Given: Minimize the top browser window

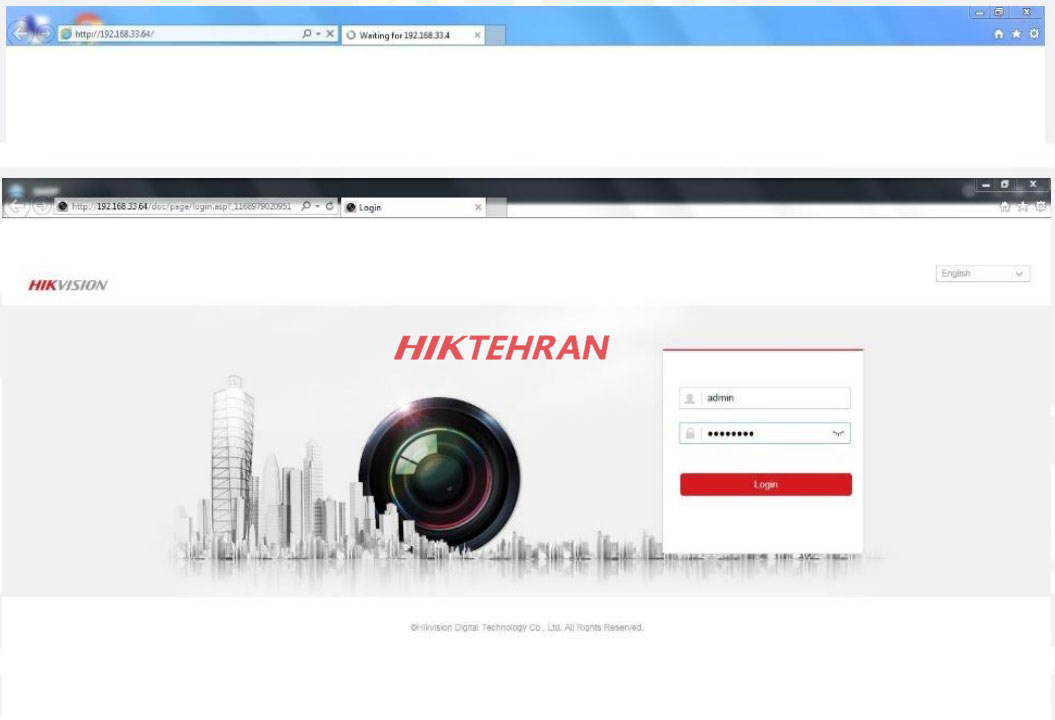Looking at the screenshot, I should 980,12.
